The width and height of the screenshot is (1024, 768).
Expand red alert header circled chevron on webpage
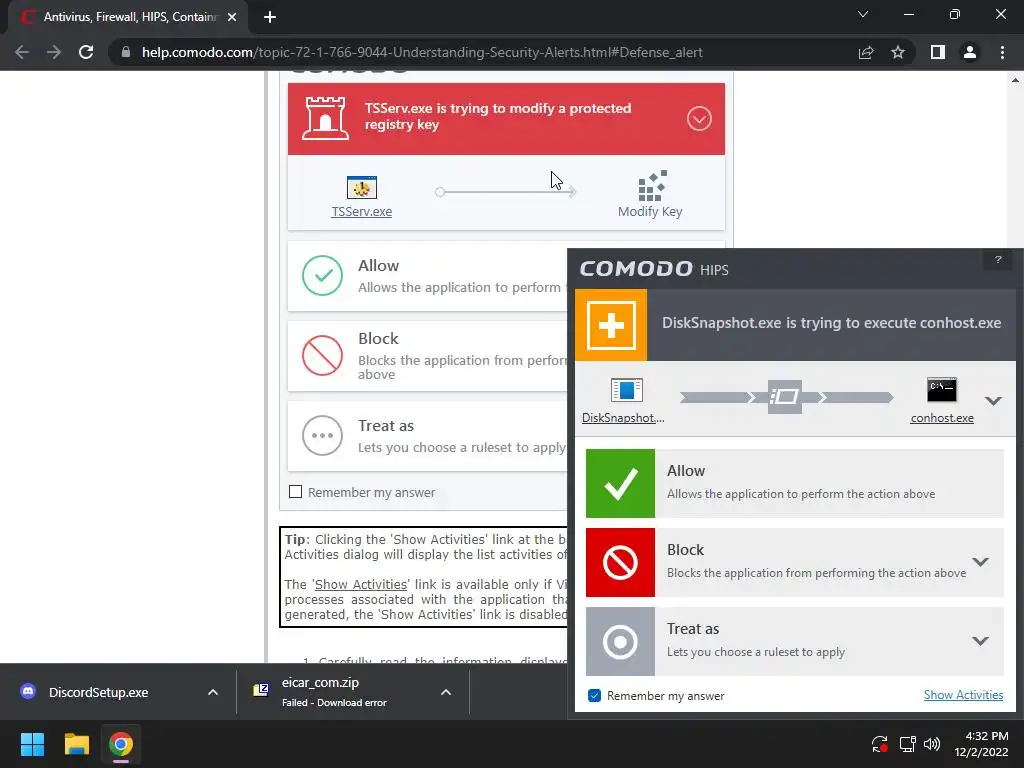coord(699,119)
